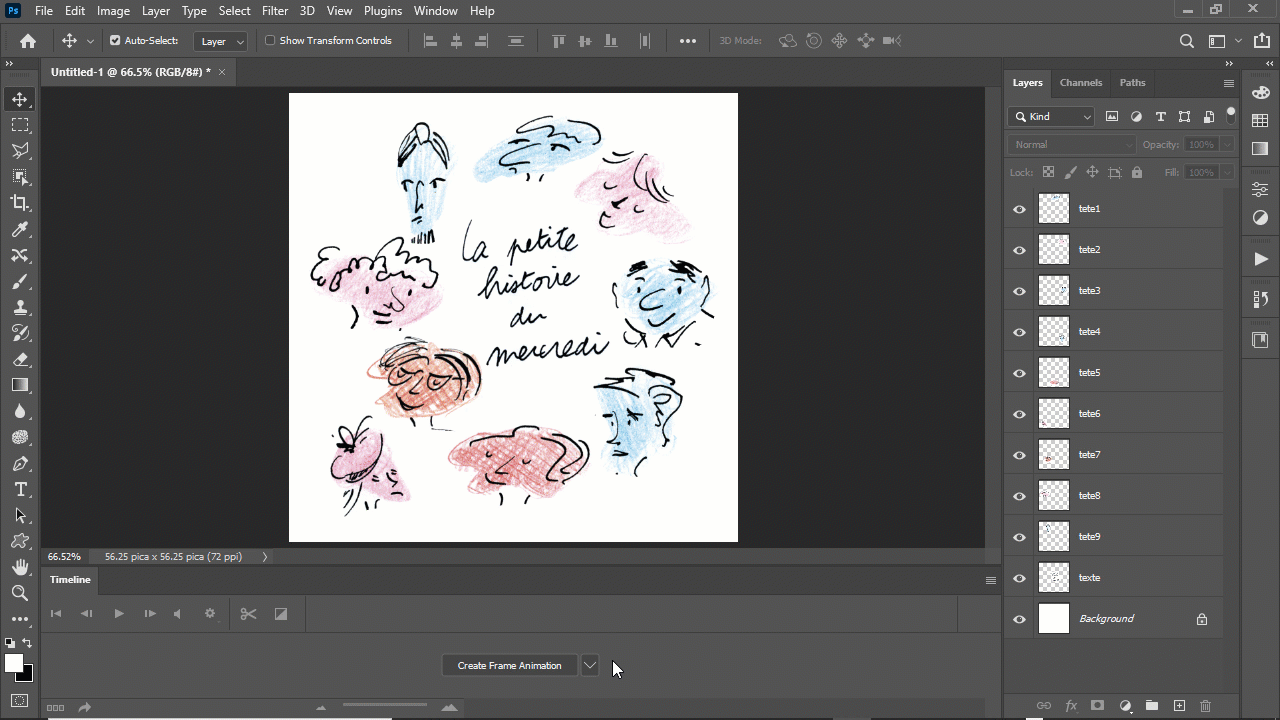1280x720 pixels.
Task: Open the Filter menu
Action: click(x=275, y=11)
